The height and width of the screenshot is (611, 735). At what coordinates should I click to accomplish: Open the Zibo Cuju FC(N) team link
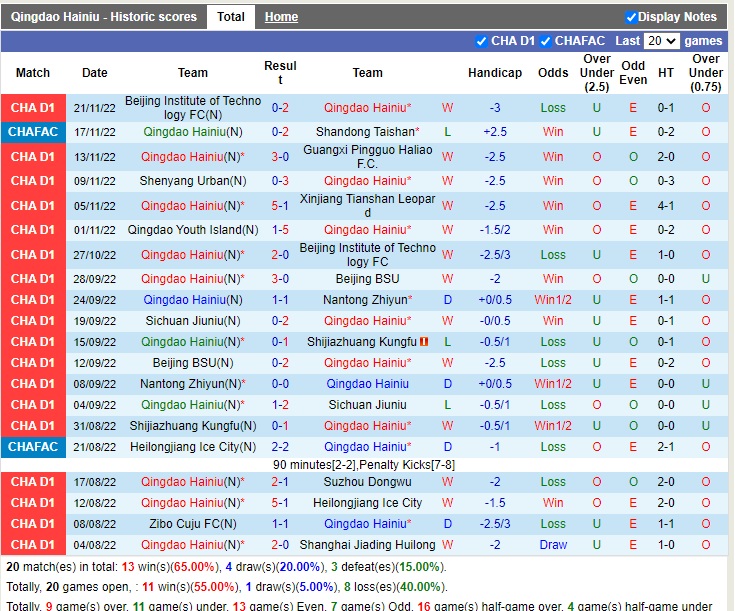[x=193, y=524]
